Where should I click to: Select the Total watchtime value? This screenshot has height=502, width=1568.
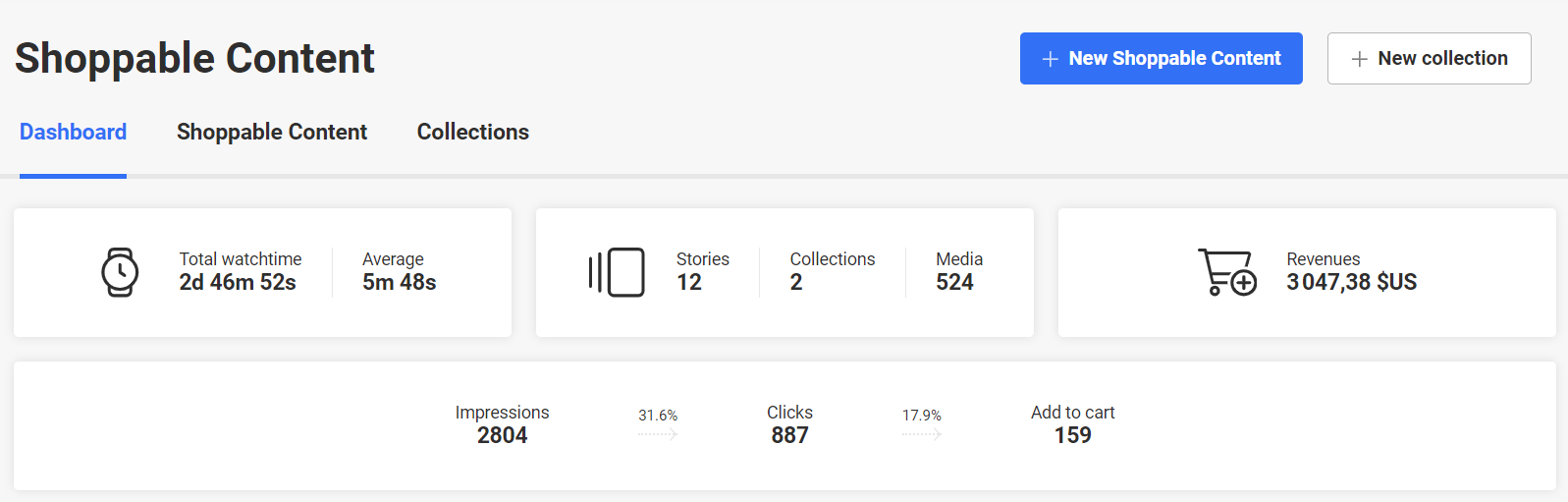[x=238, y=282]
